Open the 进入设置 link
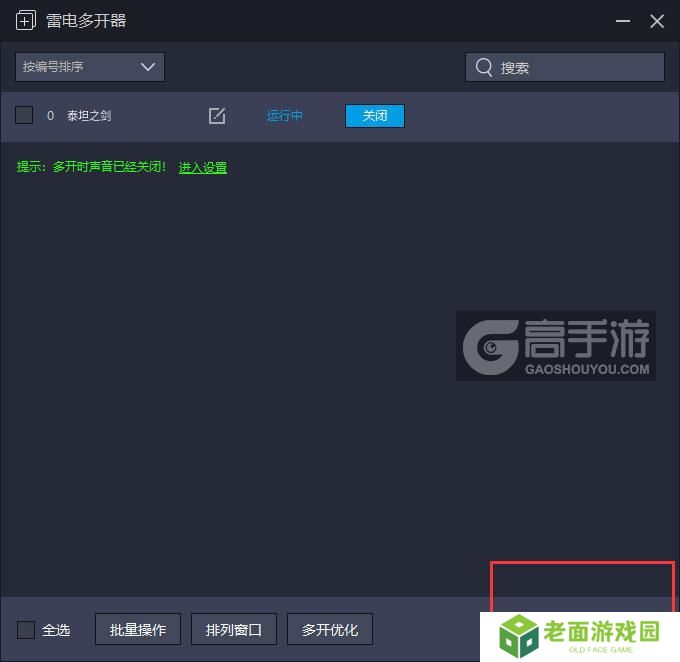680x662 pixels. pyautogui.click(x=203, y=167)
